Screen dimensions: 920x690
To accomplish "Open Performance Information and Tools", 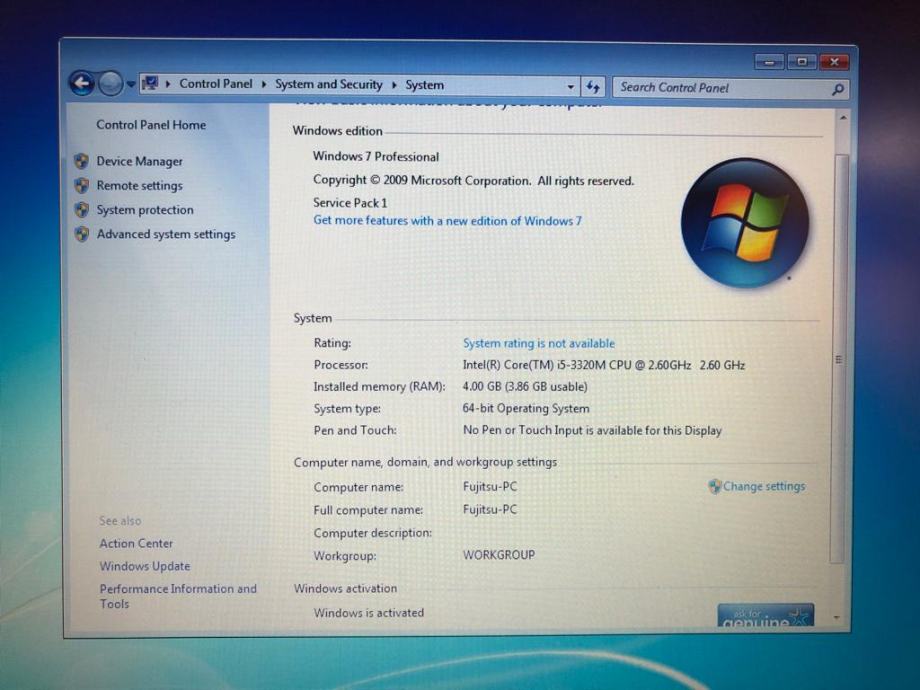I will (178, 596).
